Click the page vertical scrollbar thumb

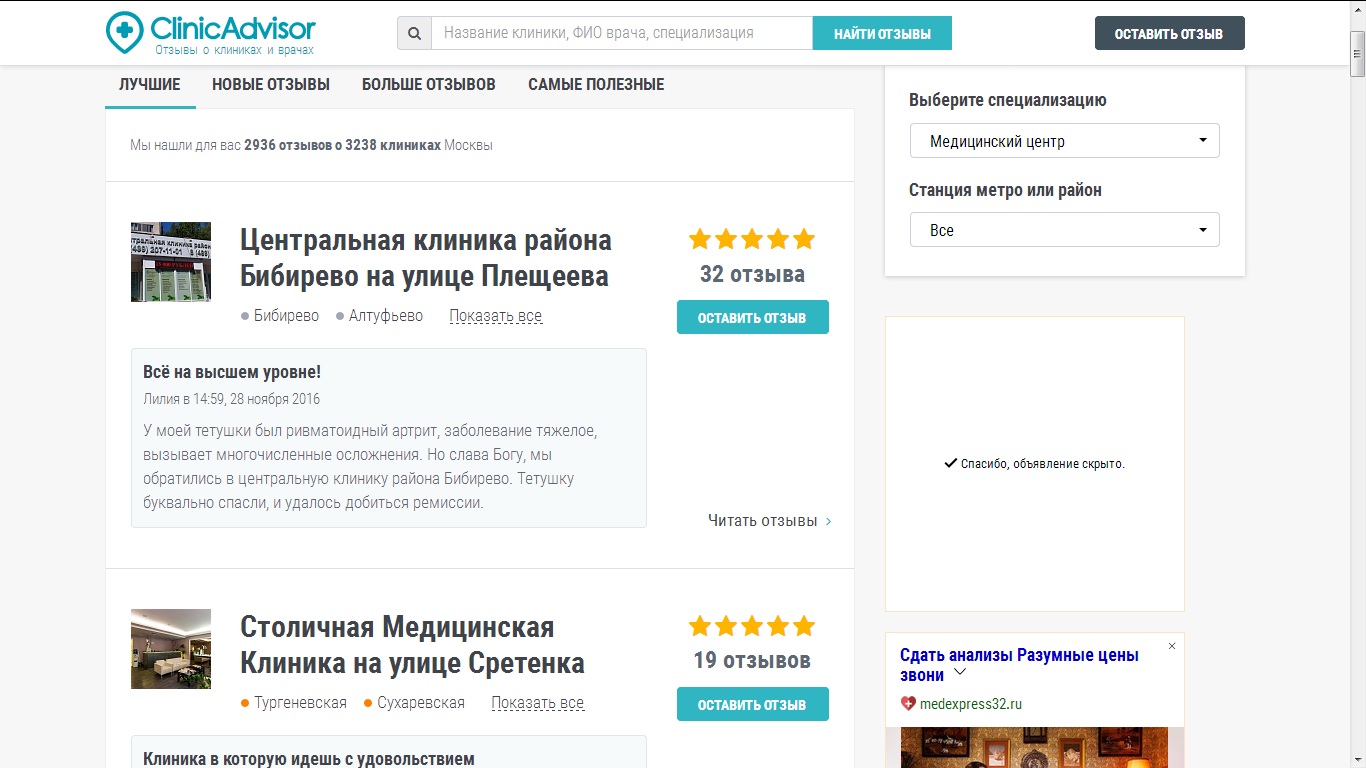click(x=1357, y=54)
